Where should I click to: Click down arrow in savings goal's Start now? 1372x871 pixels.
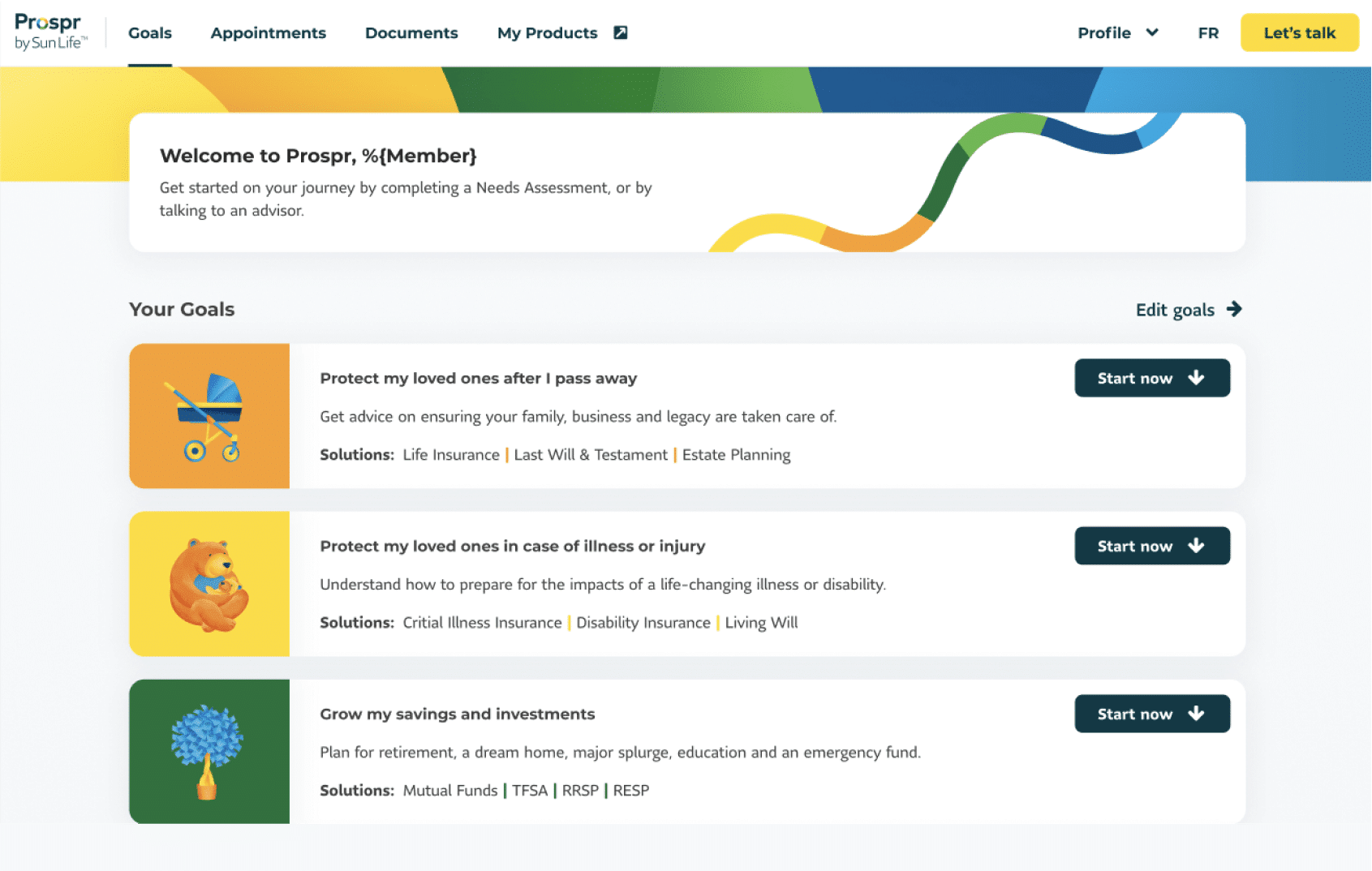tap(1196, 714)
